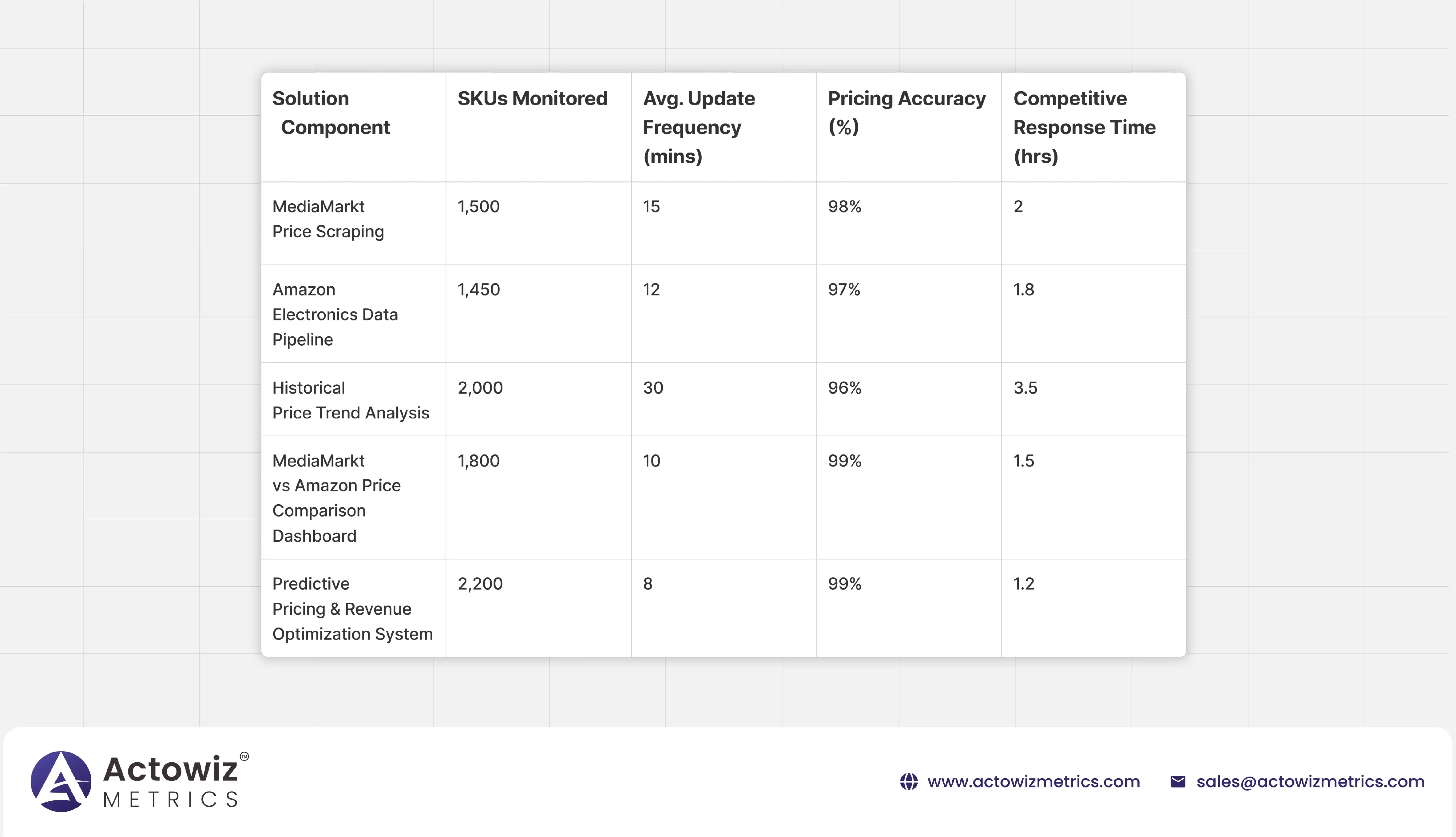
Task: Click the envelope mail icon
Action: (1178, 782)
